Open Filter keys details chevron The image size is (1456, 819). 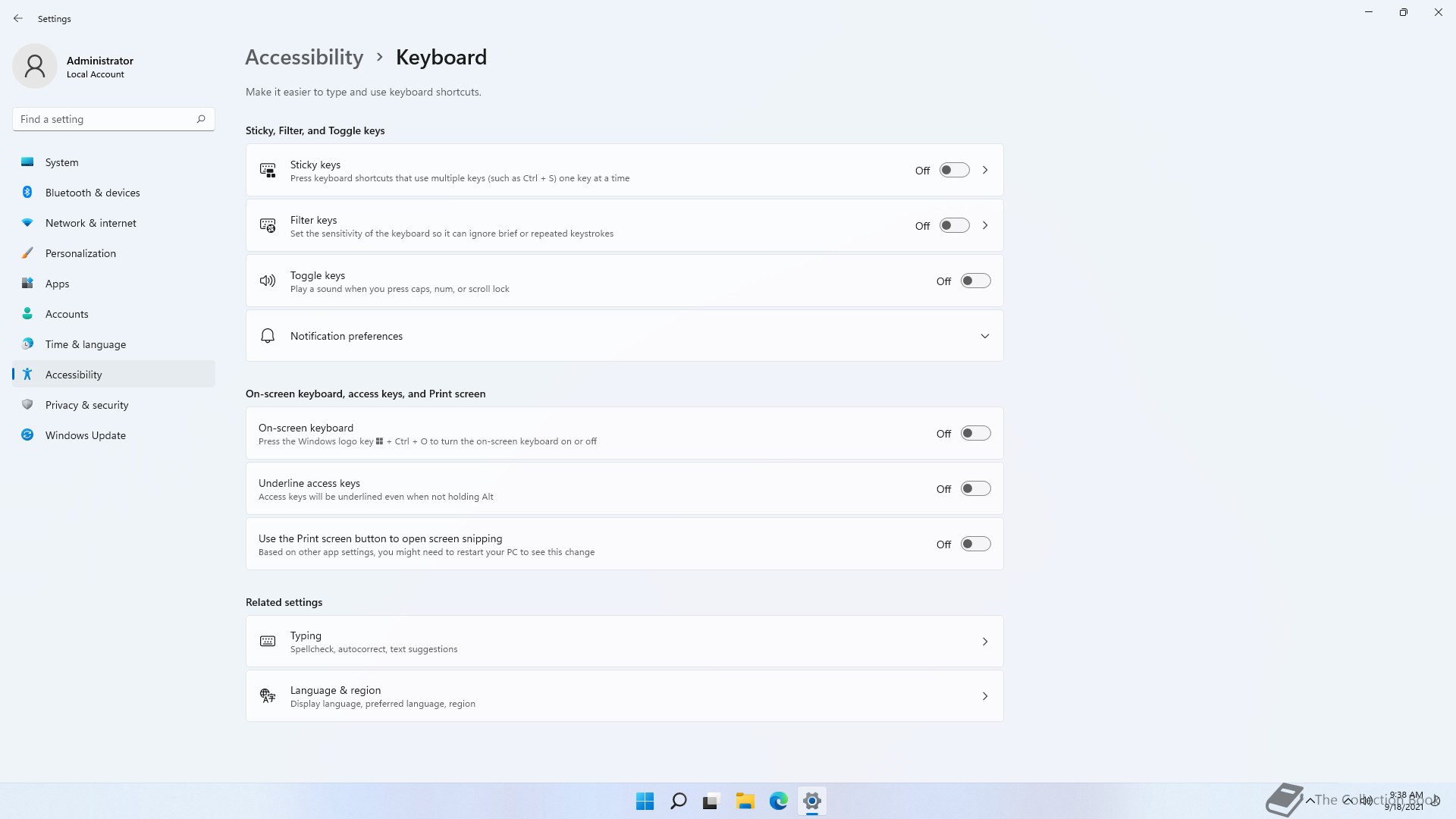[x=984, y=225]
